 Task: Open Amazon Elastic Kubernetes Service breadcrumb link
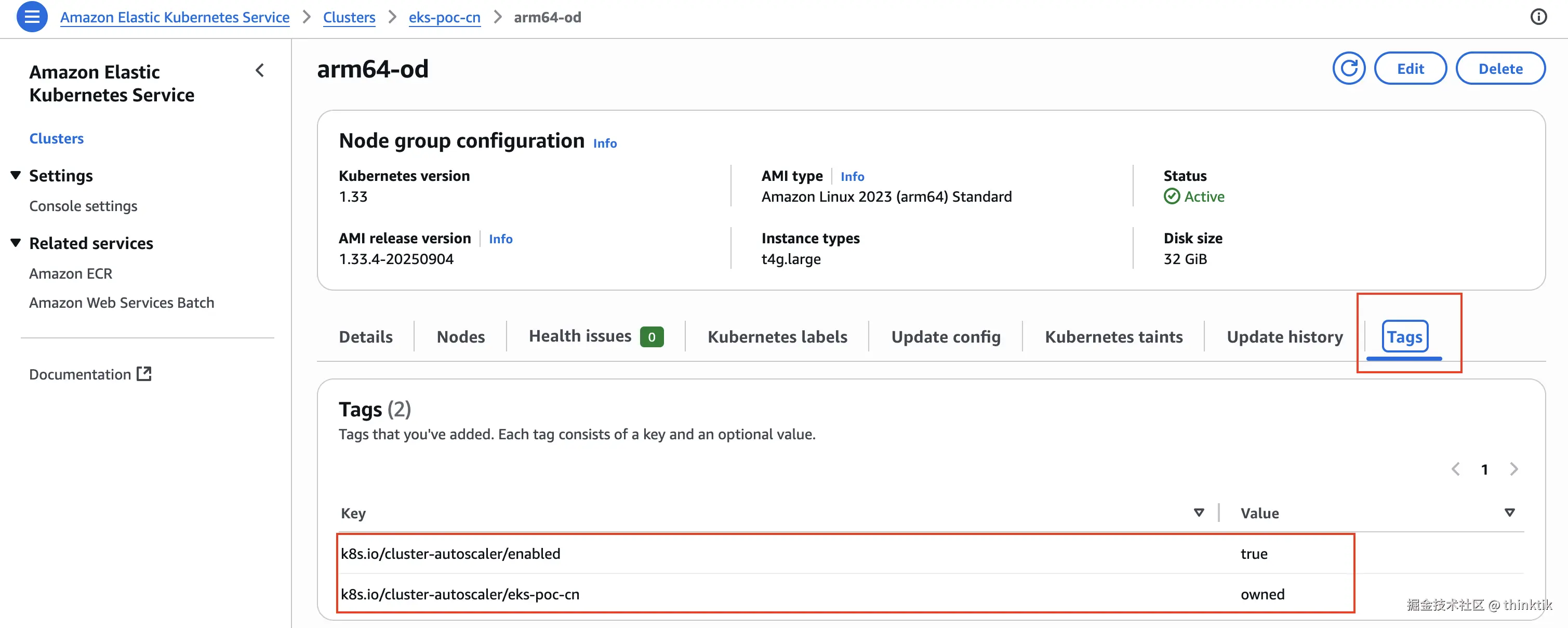click(175, 17)
